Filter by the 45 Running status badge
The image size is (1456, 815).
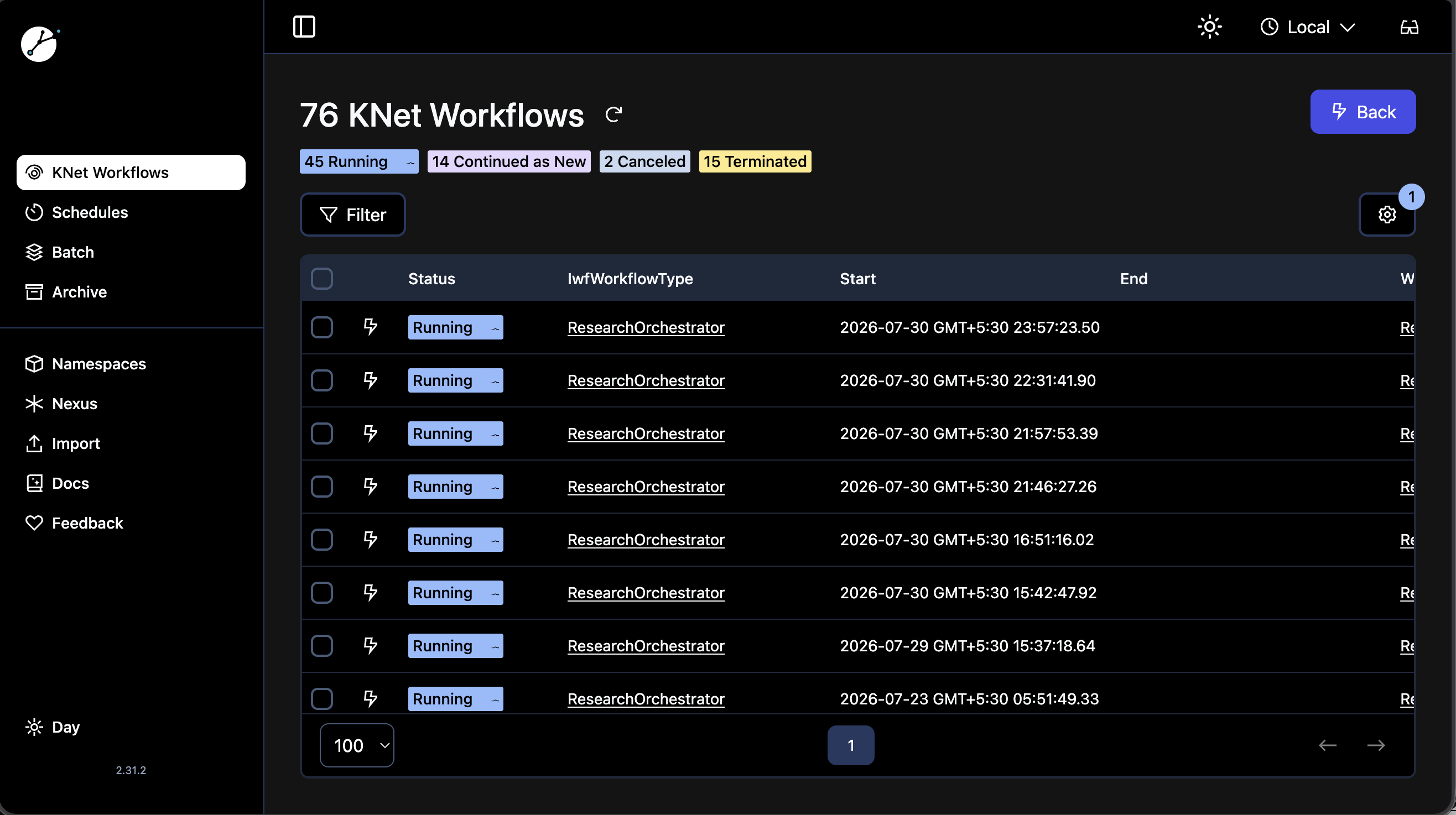[x=359, y=161]
